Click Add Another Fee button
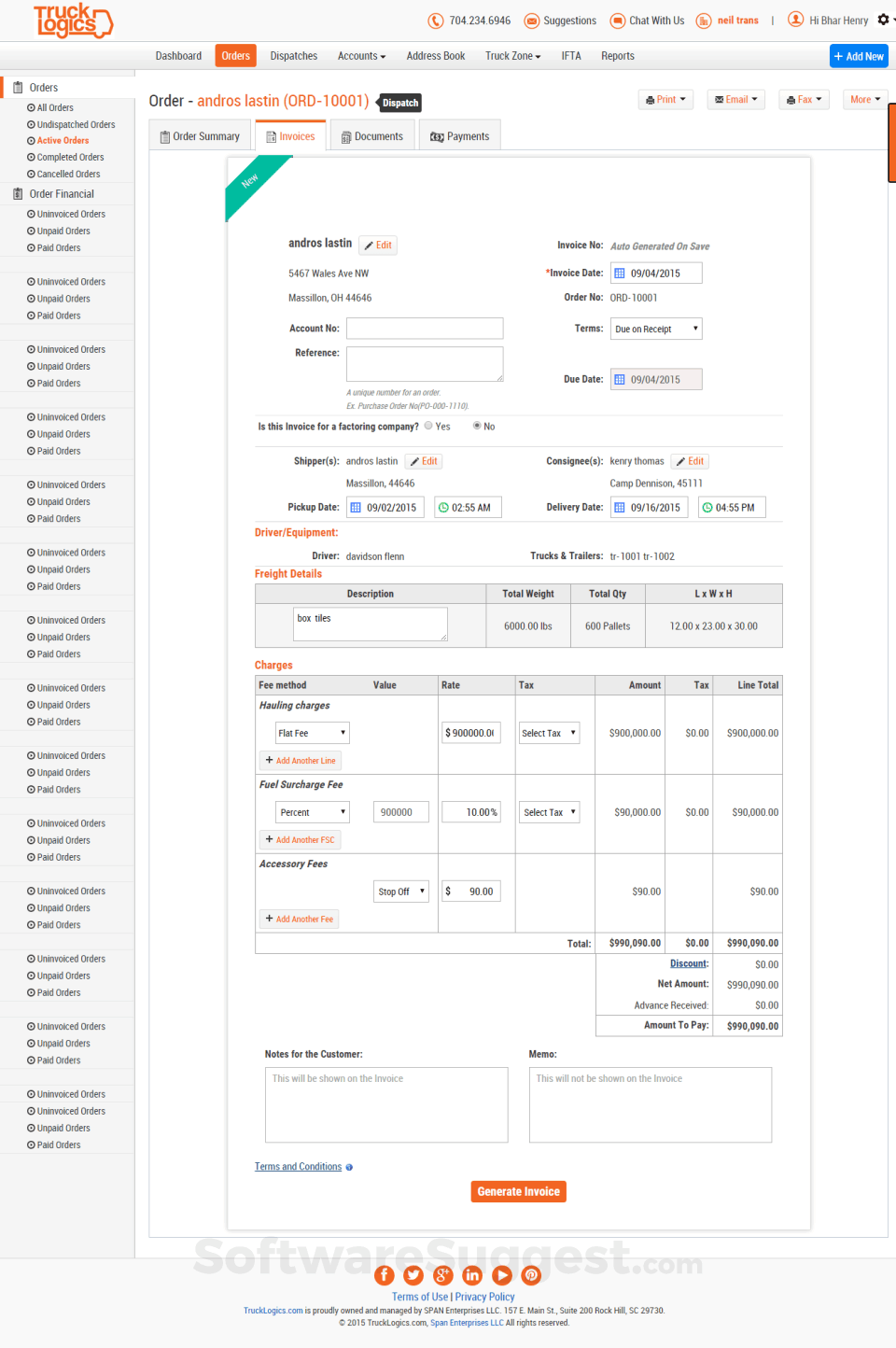 coord(300,920)
